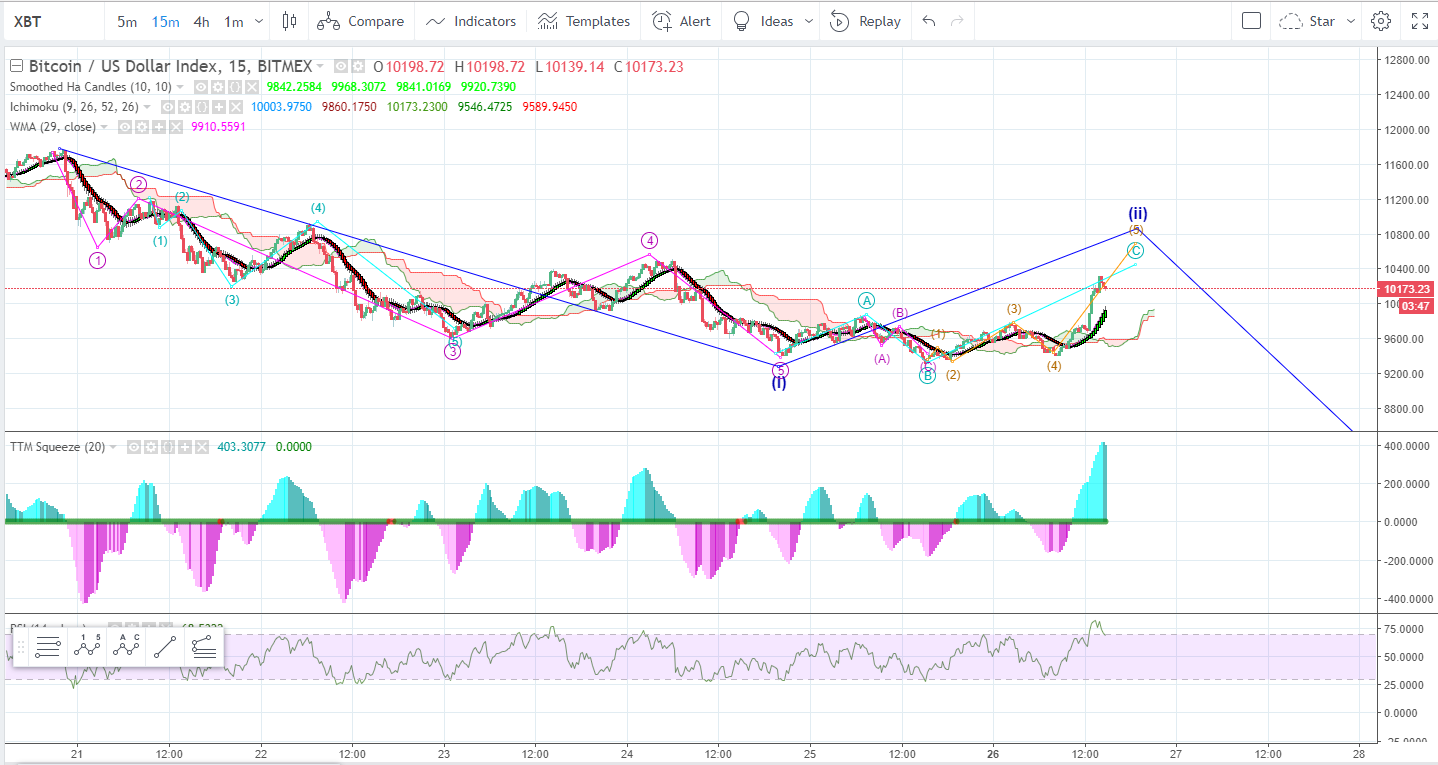Click the WMA value 9910.5591
This screenshot has height=765, width=1438.
(x=217, y=127)
